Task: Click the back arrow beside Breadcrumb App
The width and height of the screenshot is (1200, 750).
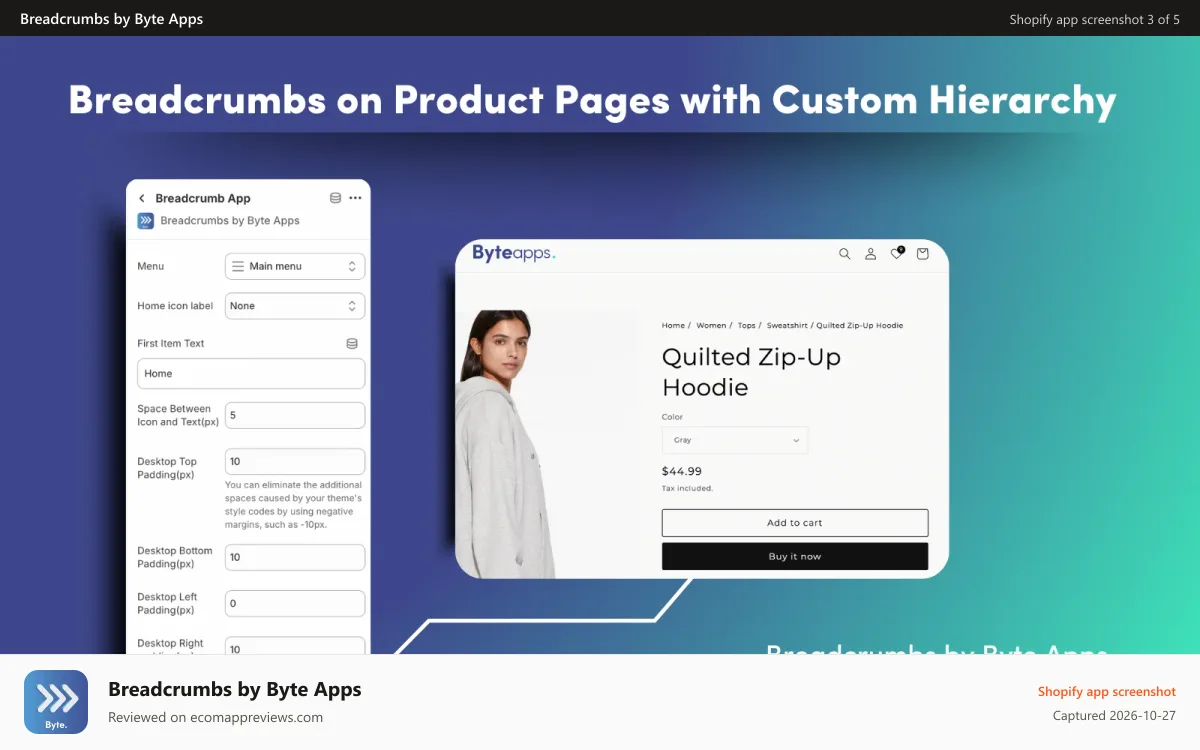Action: 142,198
